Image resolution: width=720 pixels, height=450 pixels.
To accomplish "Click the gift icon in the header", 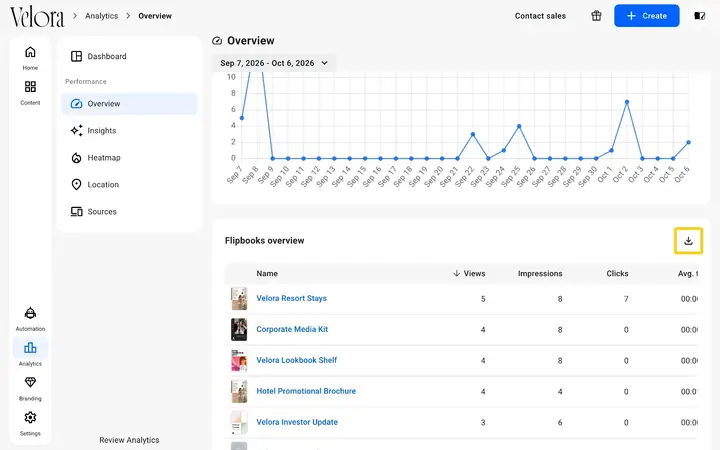I will [x=596, y=16].
